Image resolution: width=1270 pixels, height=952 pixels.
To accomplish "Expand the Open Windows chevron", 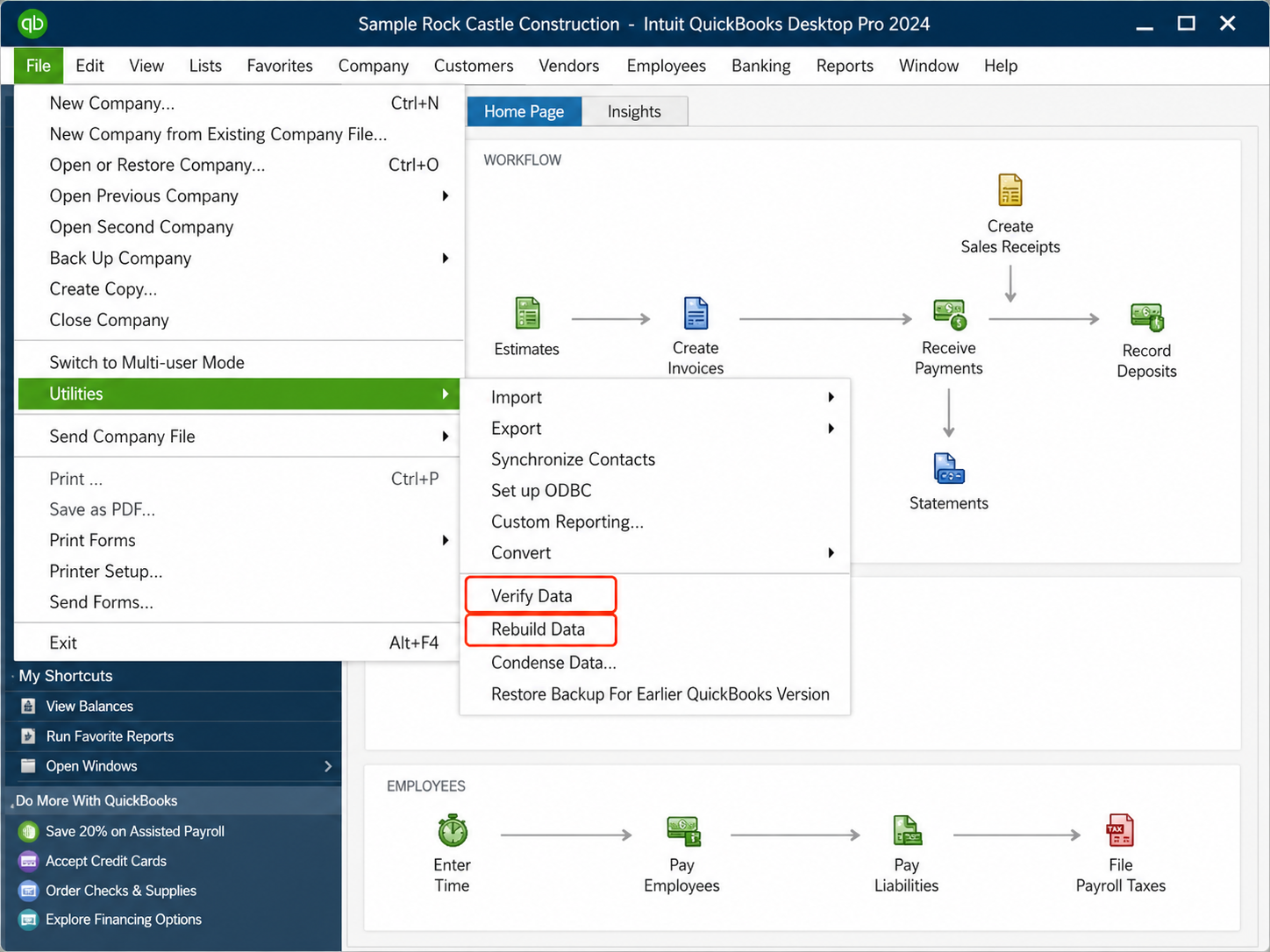I will (x=328, y=766).
